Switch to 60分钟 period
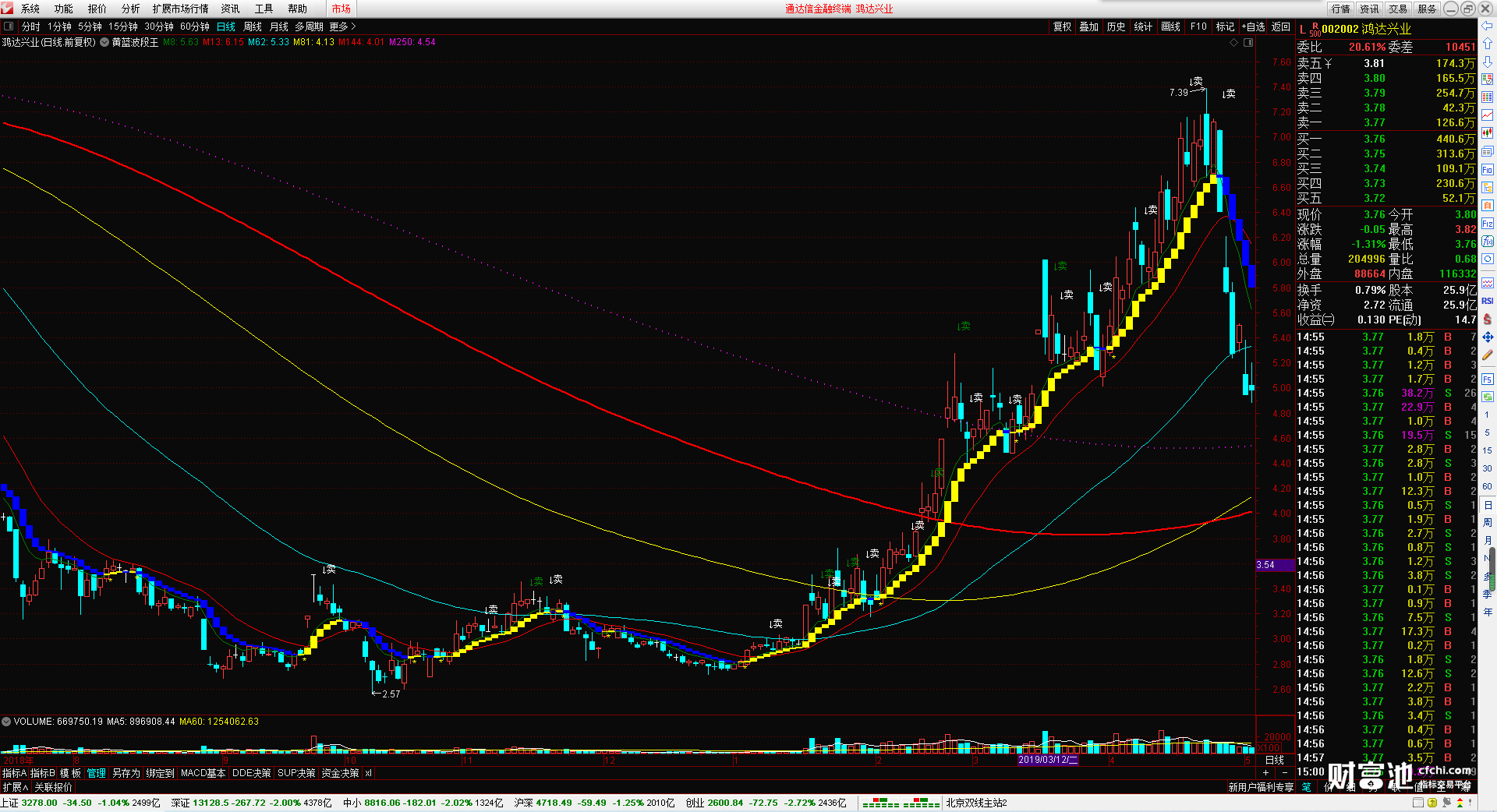The width and height of the screenshot is (1497, 812). click(x=195, y=26)
